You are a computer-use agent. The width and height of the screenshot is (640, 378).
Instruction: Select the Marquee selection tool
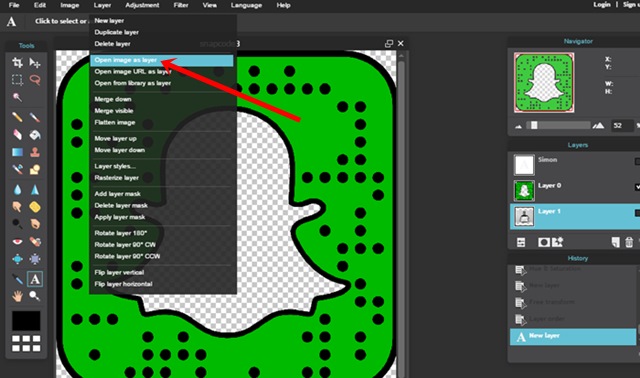click(17, 80)
